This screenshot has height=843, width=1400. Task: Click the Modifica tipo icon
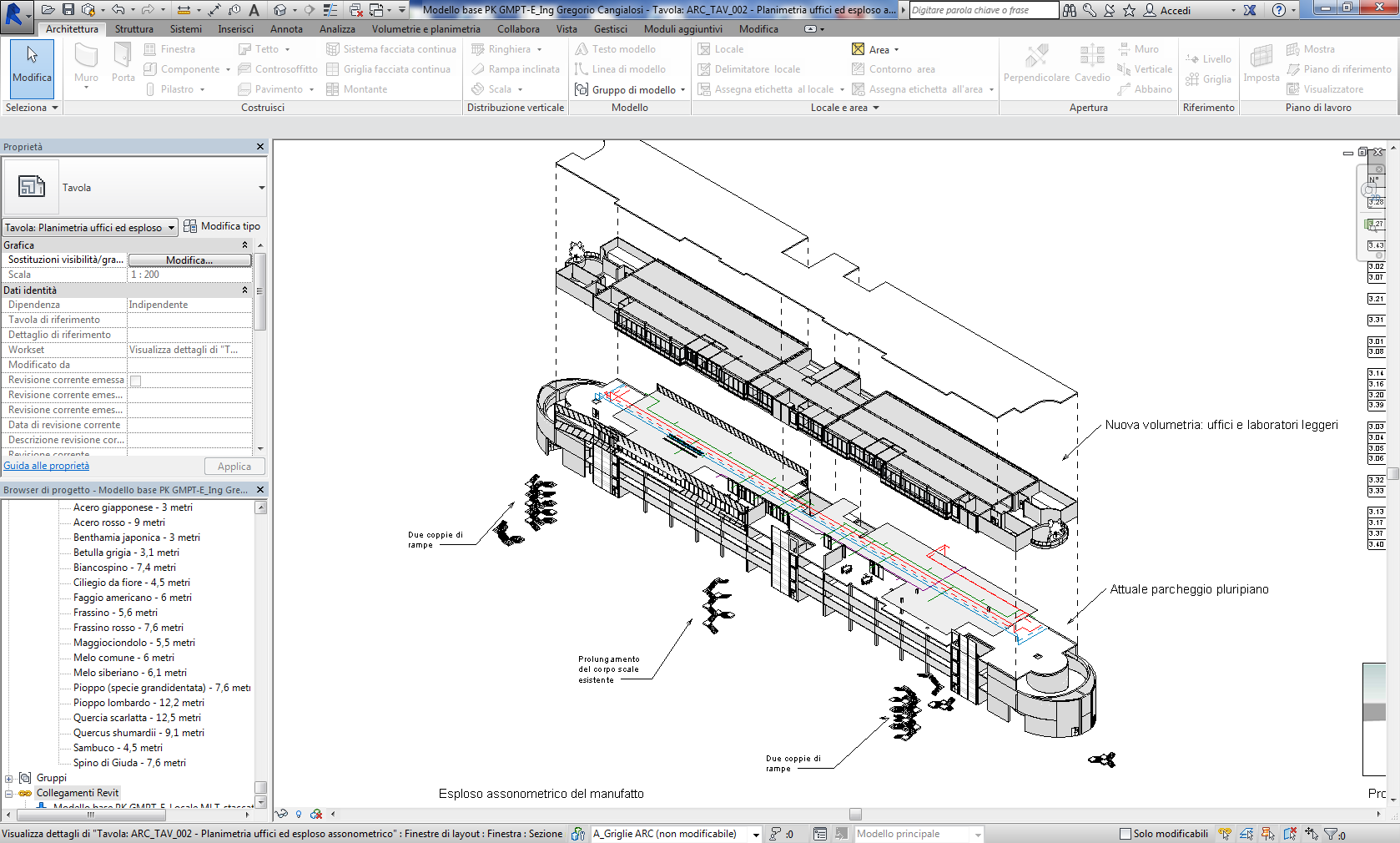tap(190, 226)
